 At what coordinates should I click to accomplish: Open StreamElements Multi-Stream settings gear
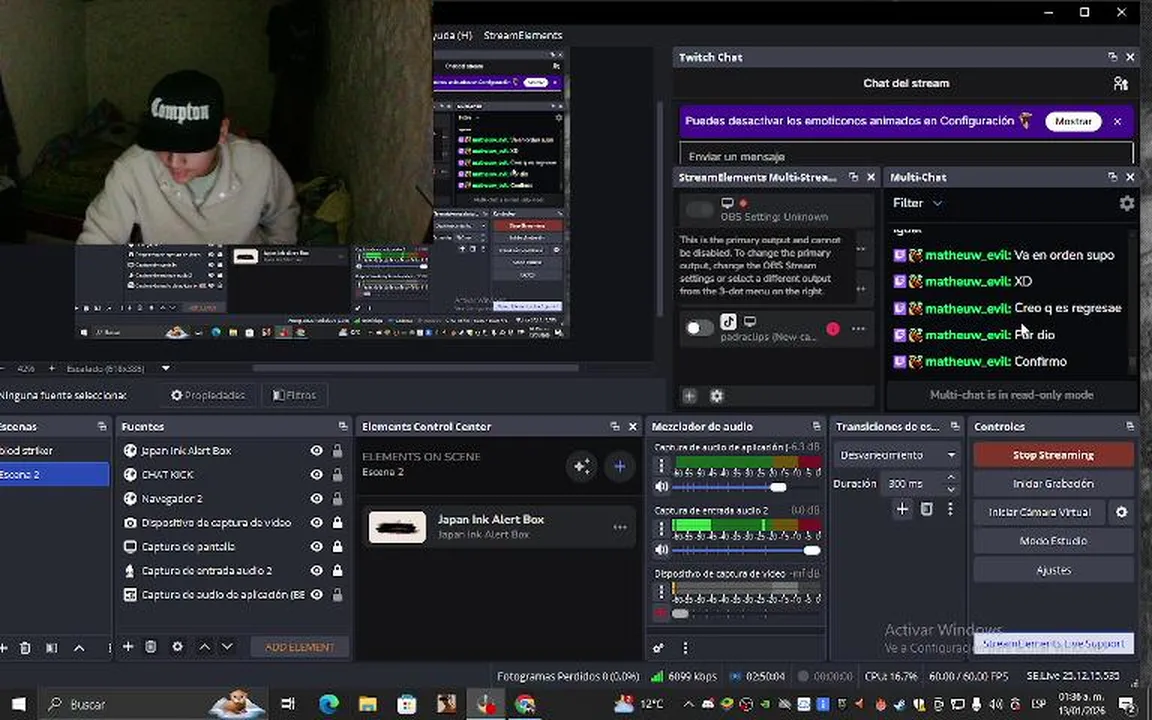pos(716,396)
